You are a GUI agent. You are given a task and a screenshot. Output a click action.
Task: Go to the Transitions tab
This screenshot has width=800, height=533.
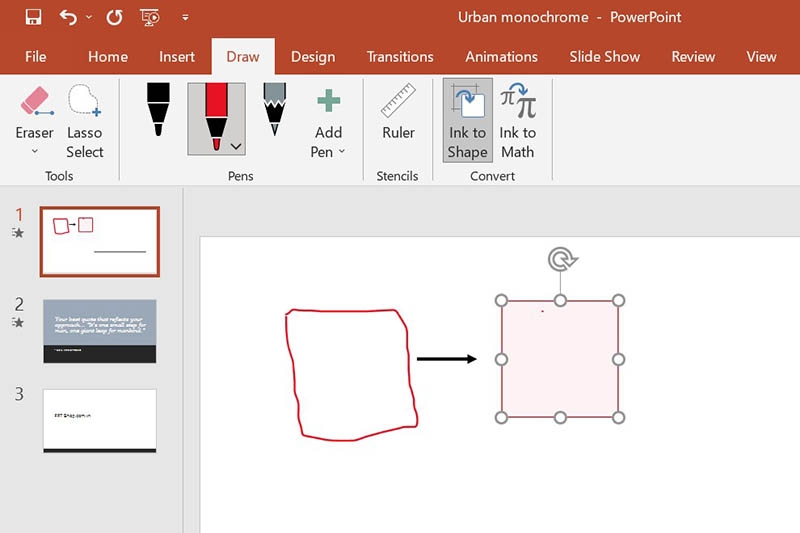(400, 57)
